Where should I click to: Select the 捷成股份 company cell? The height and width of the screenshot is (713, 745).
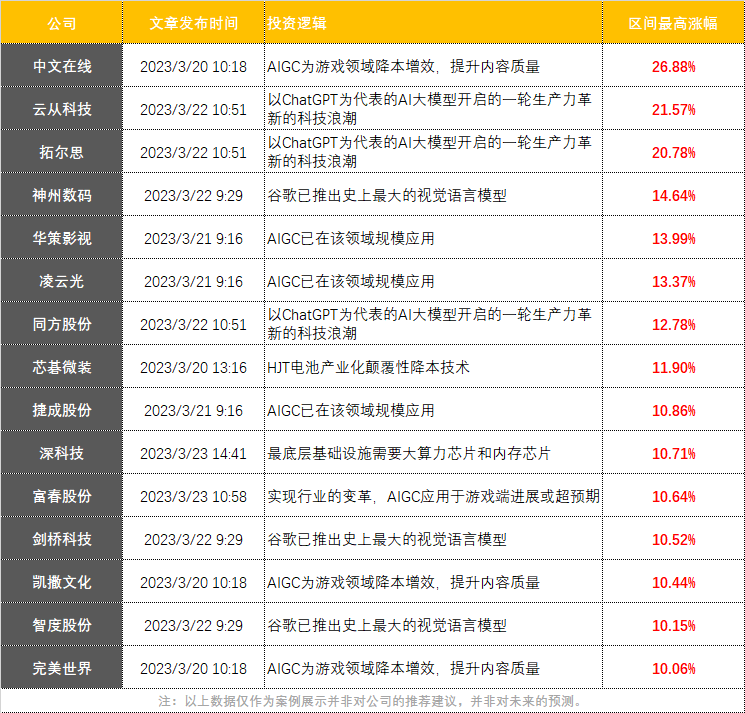coord(62,409)
